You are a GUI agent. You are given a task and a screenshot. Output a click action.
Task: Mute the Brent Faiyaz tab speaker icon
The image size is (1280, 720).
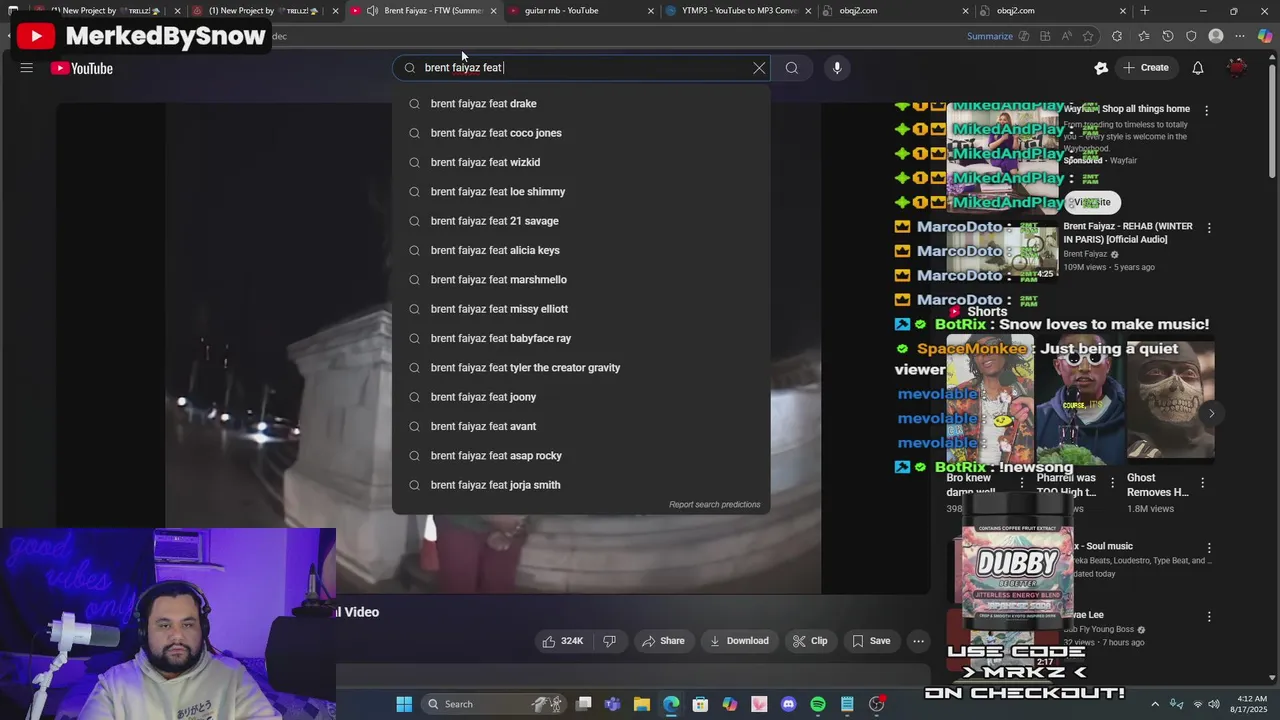pos(372,11)
